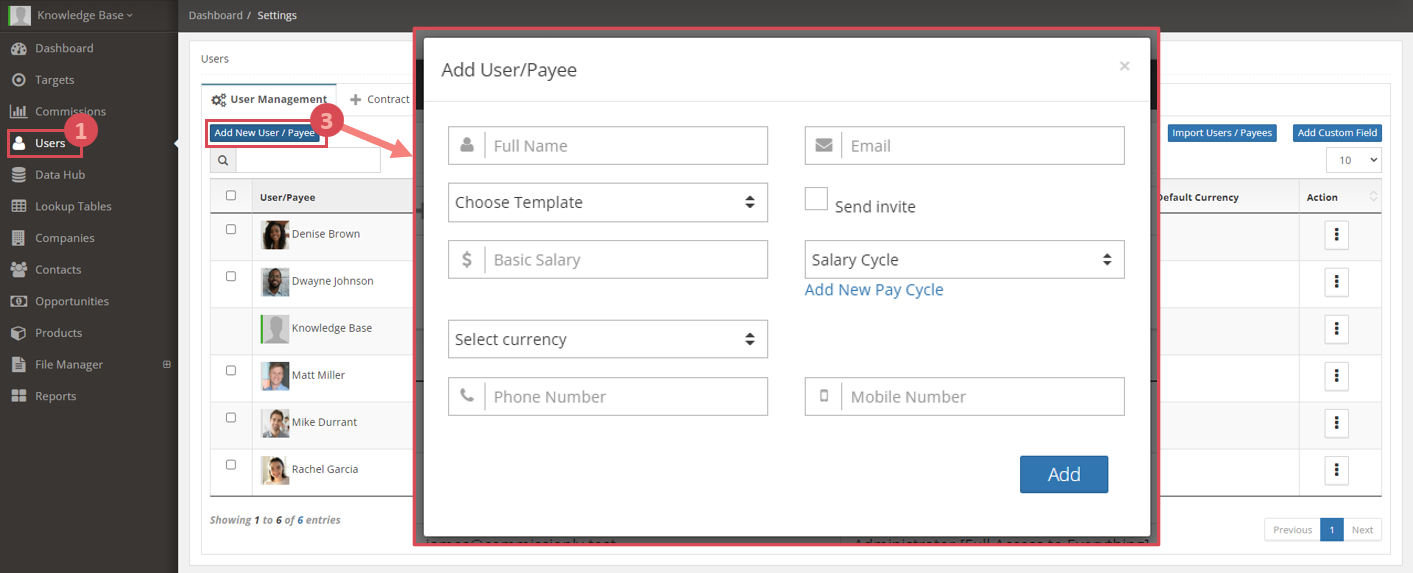
Task: Click the Reports sidebar icon
Action: (x=18, y=396)
